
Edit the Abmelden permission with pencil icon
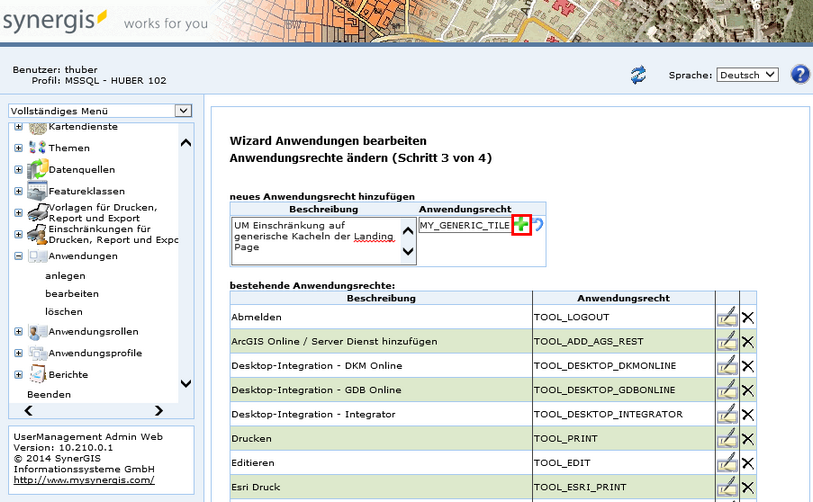[x=727, y=317]
